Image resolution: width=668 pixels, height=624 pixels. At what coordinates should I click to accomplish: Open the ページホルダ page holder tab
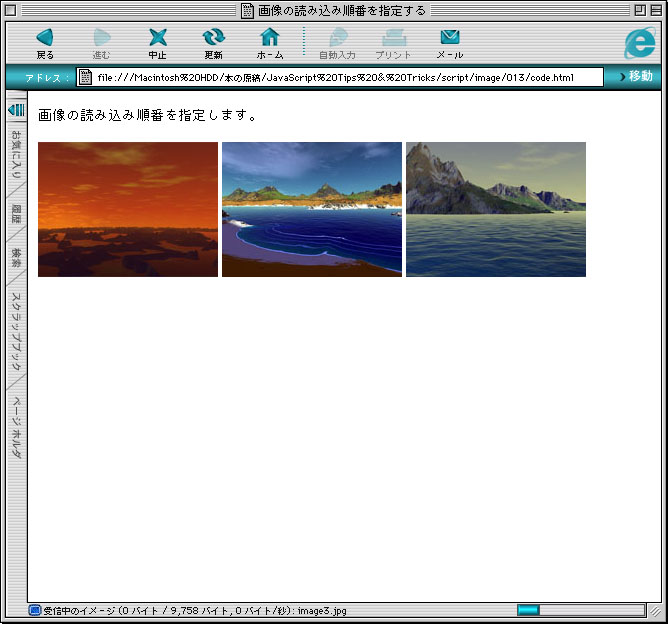pos(16,427)
